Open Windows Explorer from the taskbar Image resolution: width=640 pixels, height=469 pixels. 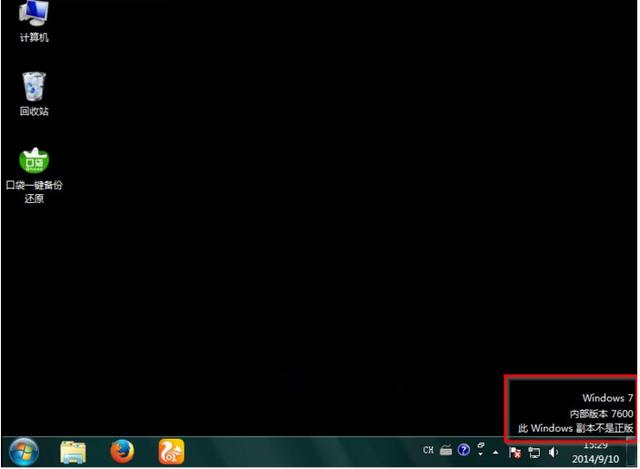(x=73, y=452)
